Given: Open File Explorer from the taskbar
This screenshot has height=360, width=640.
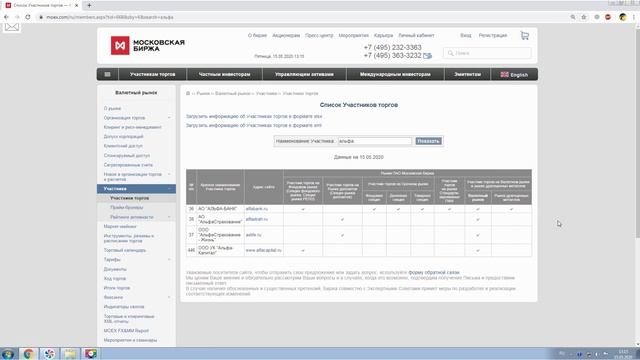Looking at the screenshot, I should [x=70, y=354].
